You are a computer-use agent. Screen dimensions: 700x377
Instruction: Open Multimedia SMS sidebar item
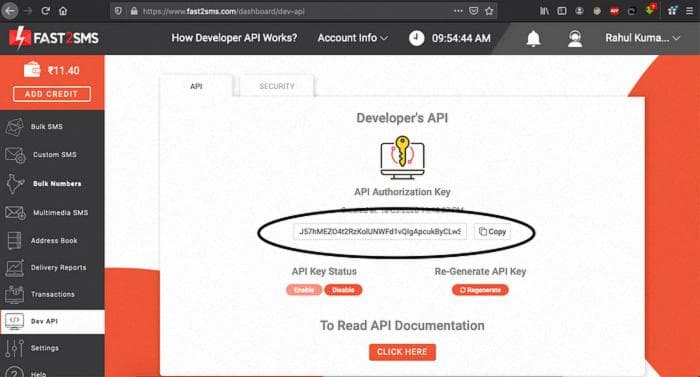point(52,213)
